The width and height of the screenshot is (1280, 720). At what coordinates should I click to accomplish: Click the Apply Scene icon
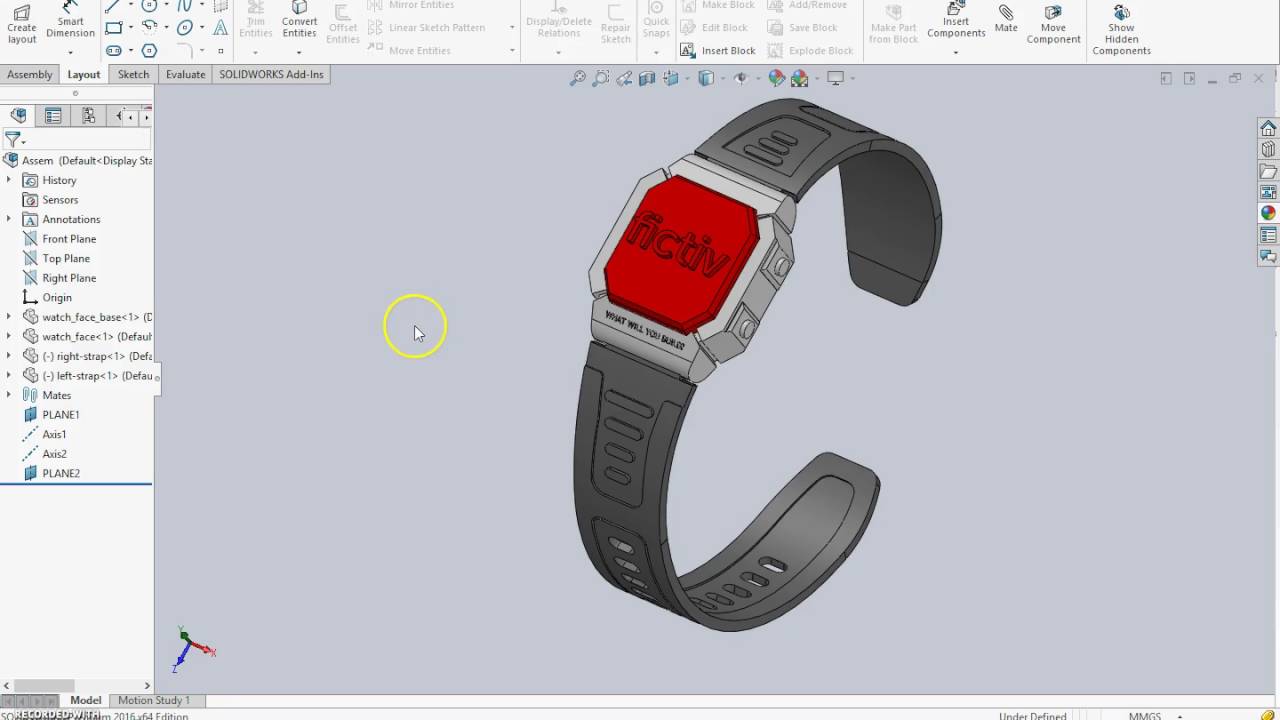799,78
